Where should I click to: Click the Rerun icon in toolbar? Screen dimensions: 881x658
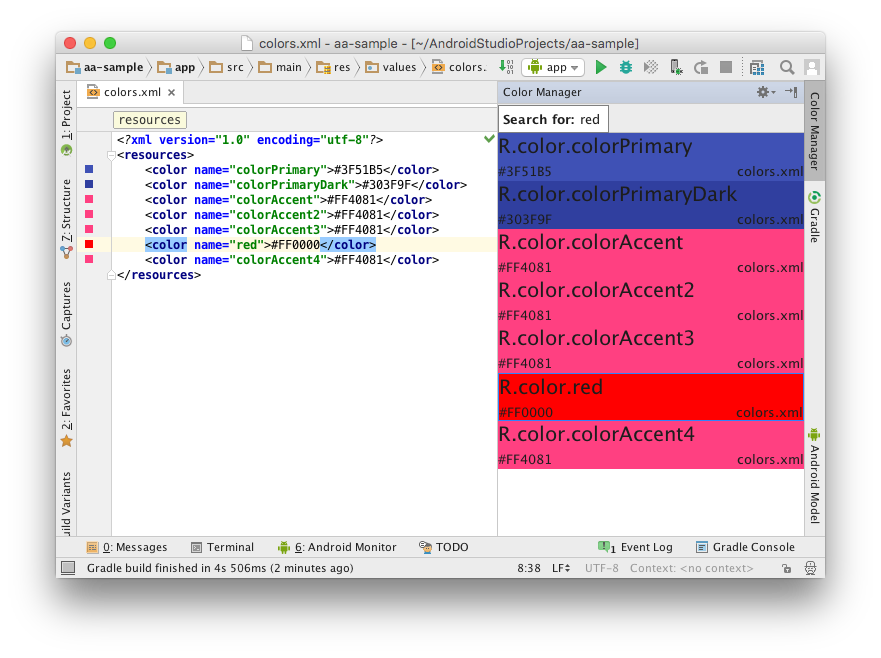pos(701,67)
